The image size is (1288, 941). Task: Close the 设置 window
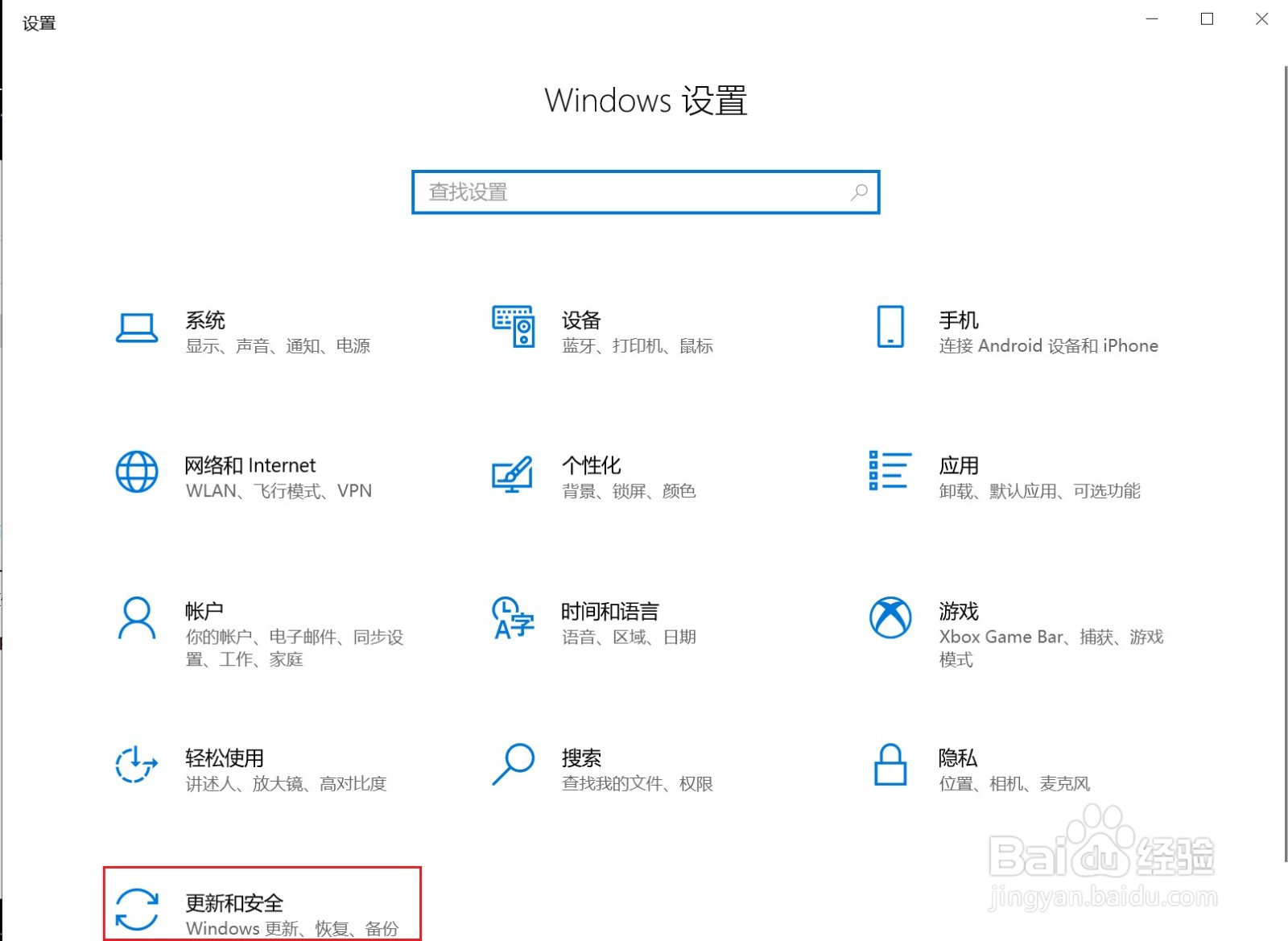click(x=1261, y=19)
